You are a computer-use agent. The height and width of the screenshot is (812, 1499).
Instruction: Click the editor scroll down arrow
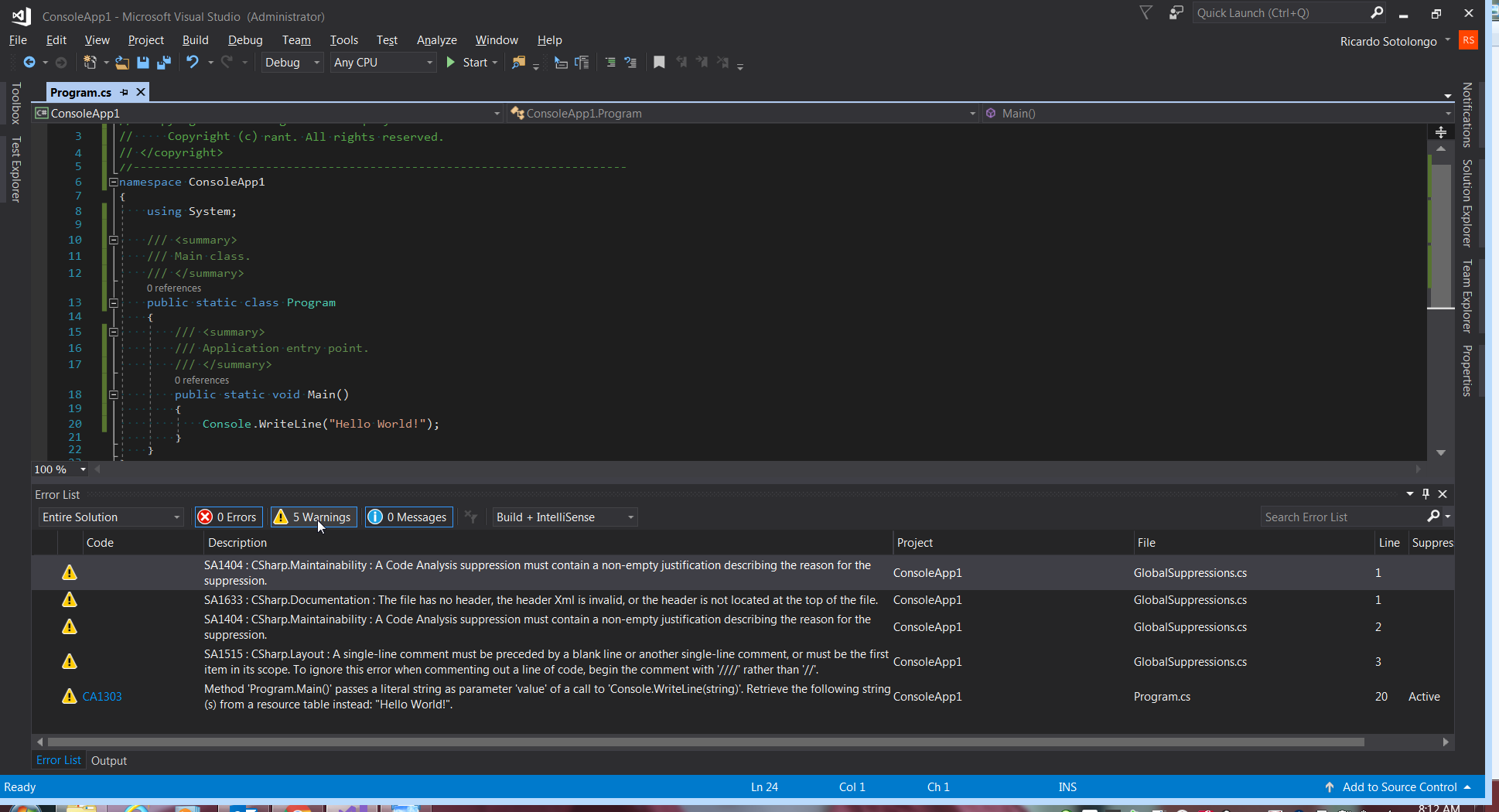pos(1441,453)
